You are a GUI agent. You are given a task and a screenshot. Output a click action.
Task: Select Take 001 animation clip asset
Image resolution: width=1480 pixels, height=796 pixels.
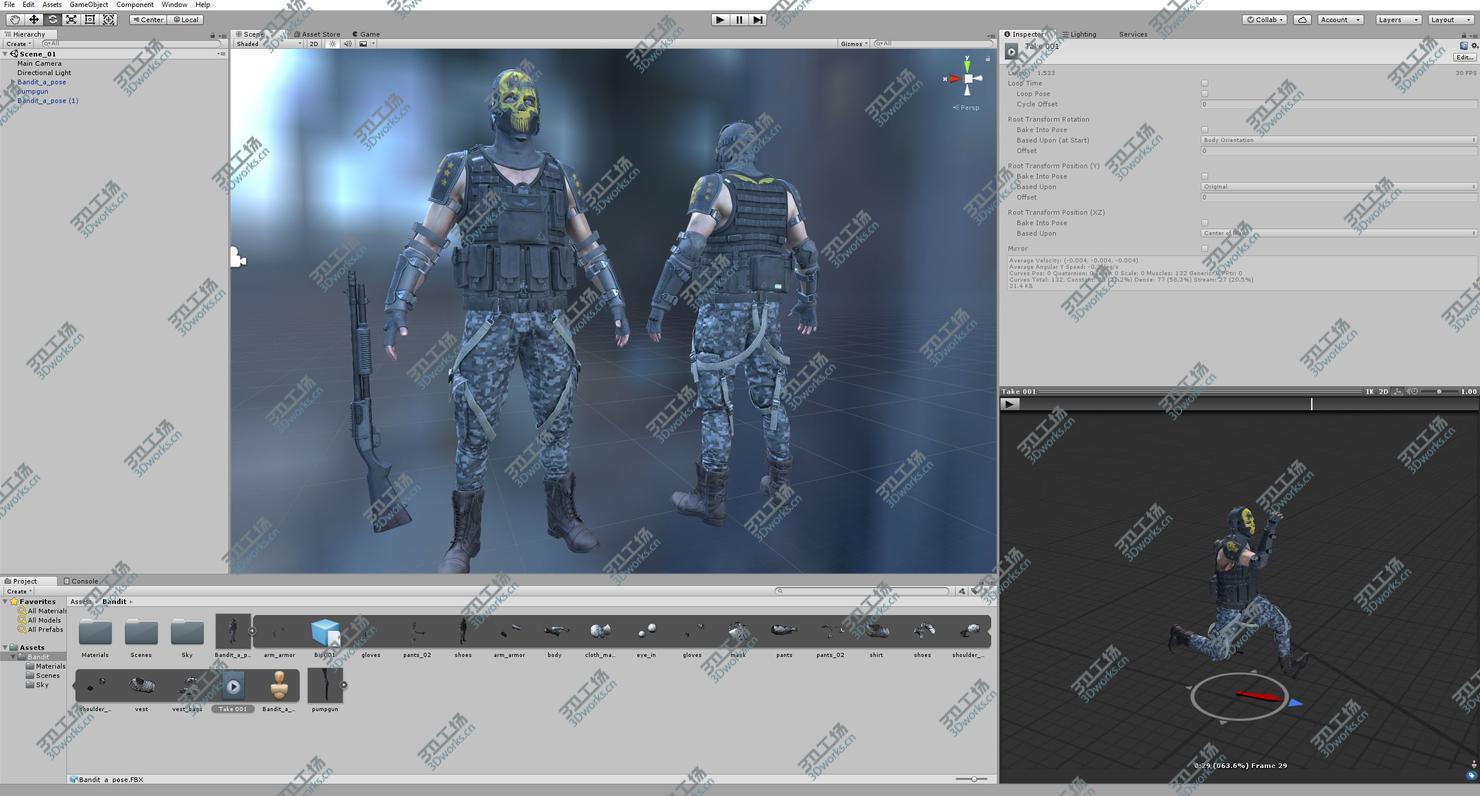pyautogui.click(x=233, y=691)
